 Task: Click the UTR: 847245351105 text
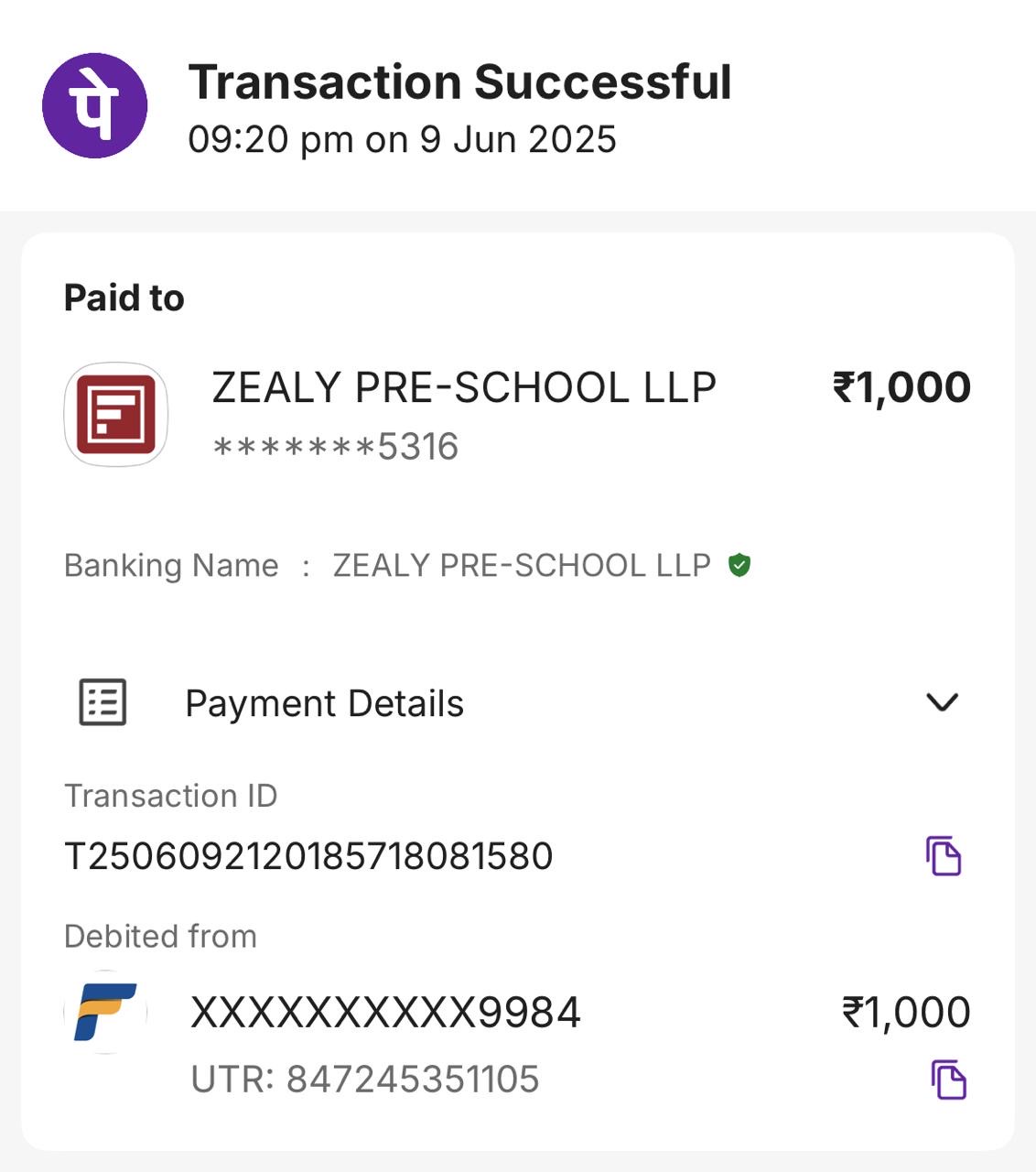(x=365, y=1080)
